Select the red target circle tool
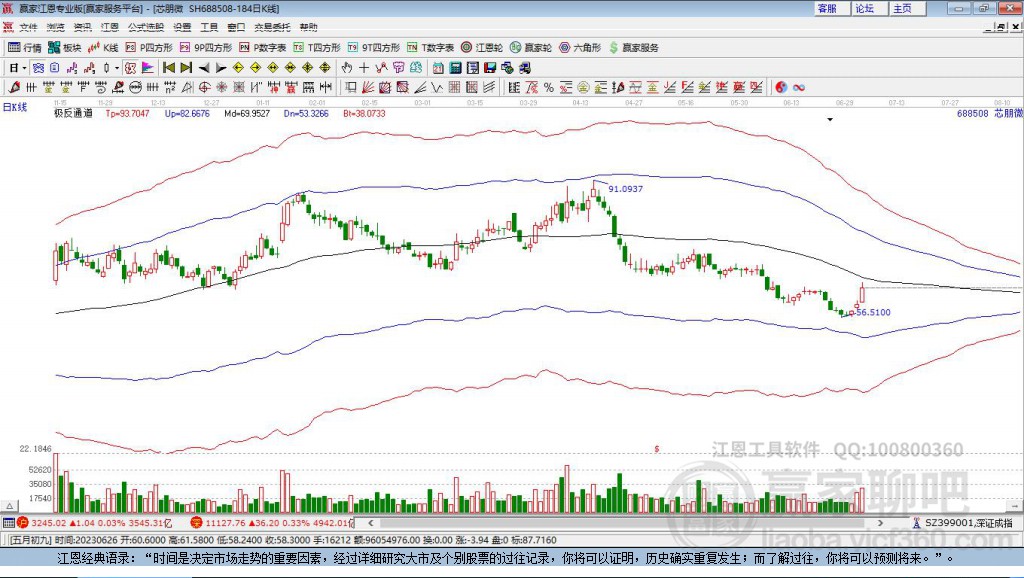Viewport: 1024px width, 578px height. [x=204, y=87]
